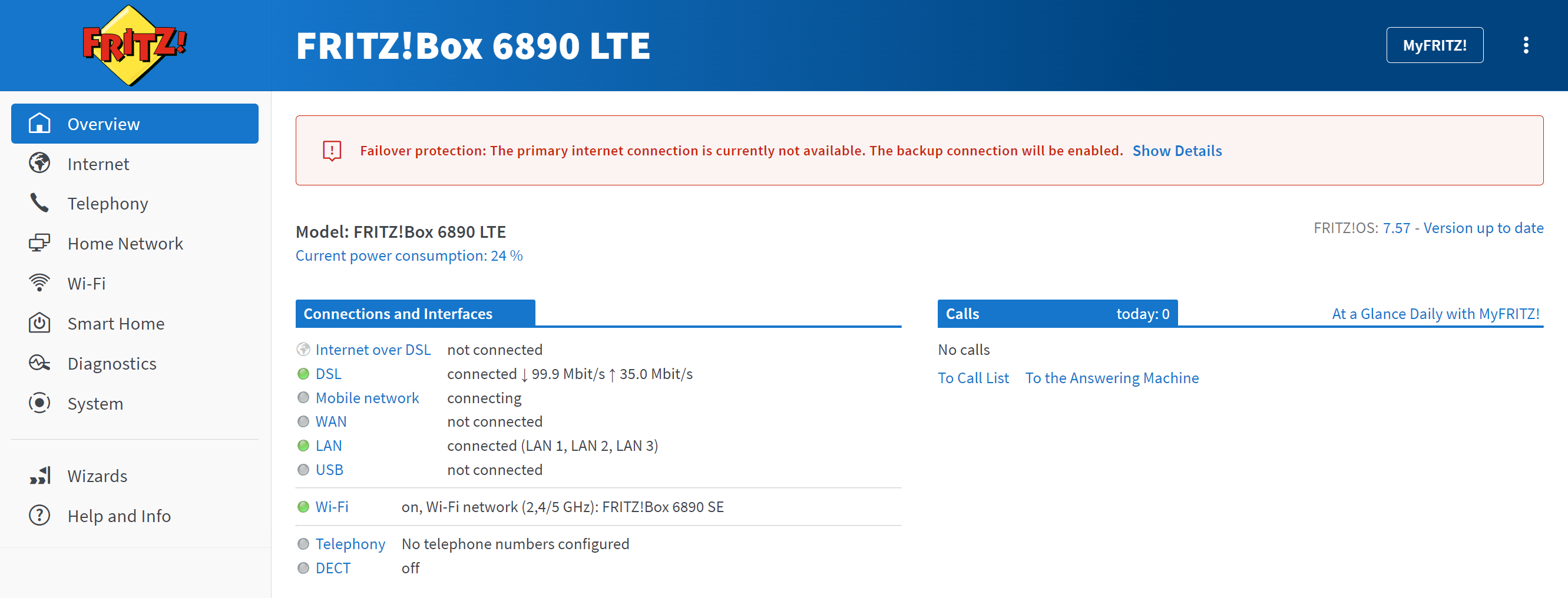The height and width of the screenshot is (598, 1568).
Task: Open the Mobile network link
Action: [367, 398]
